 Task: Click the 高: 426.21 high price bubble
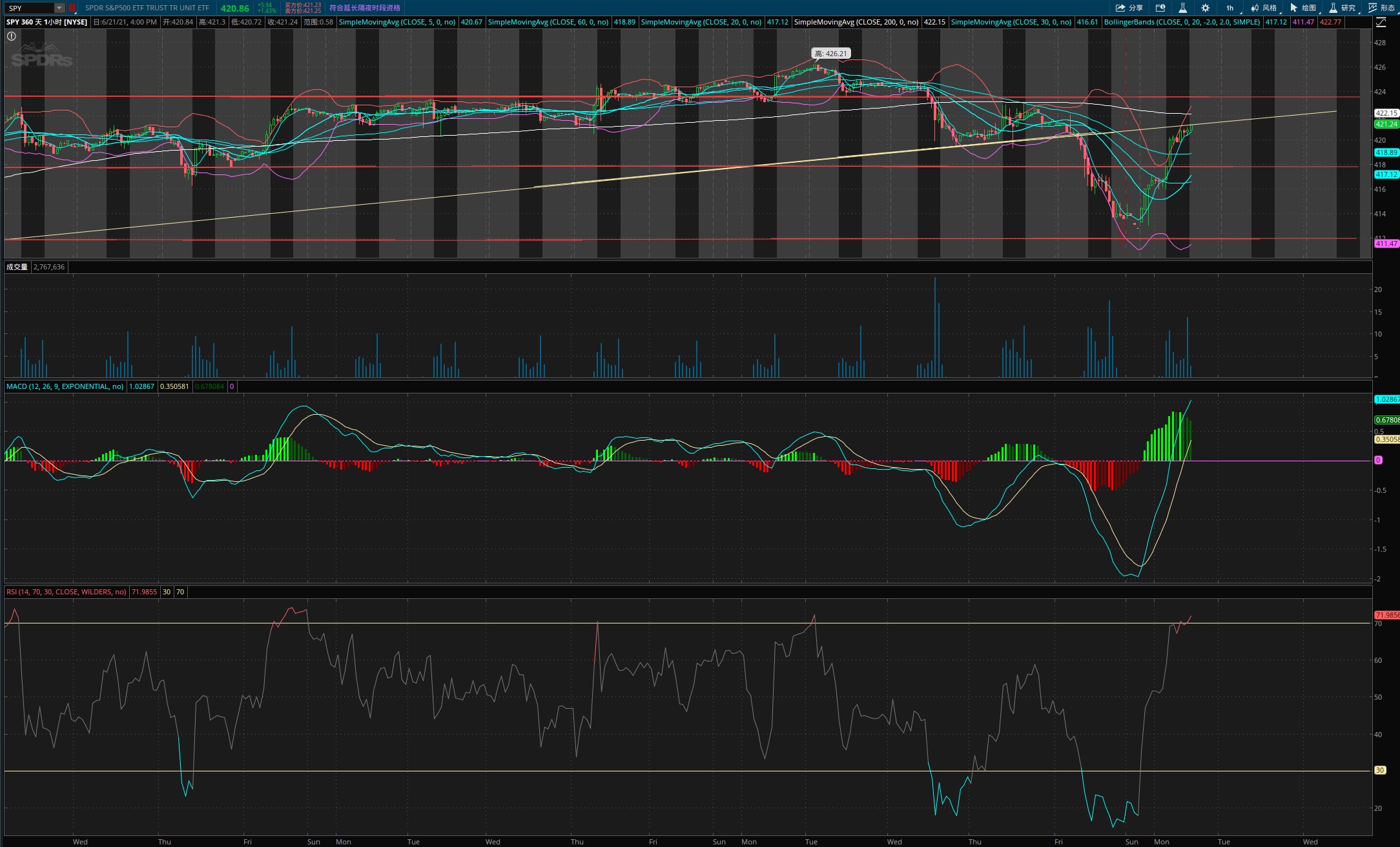(x=830, y=54)
